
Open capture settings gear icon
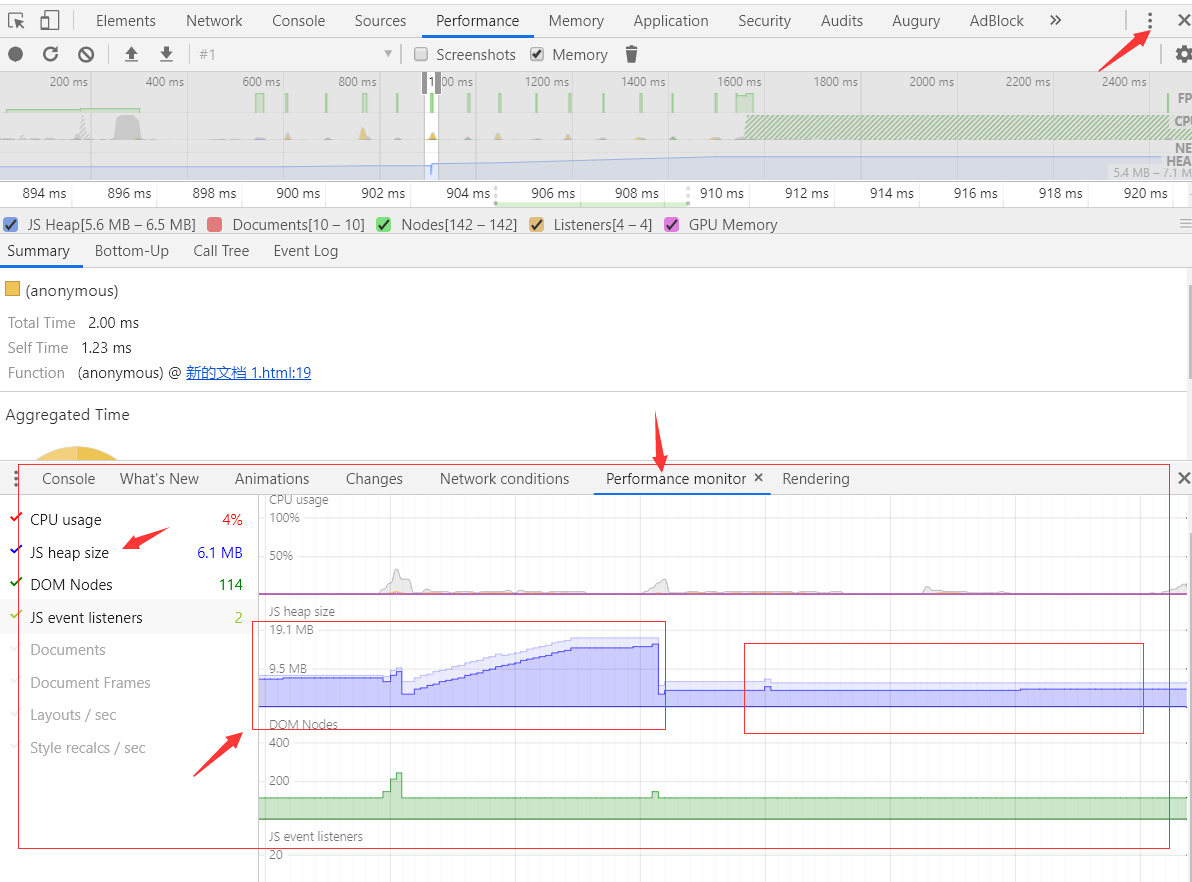pyautogui.click(x=1183, y=55)
